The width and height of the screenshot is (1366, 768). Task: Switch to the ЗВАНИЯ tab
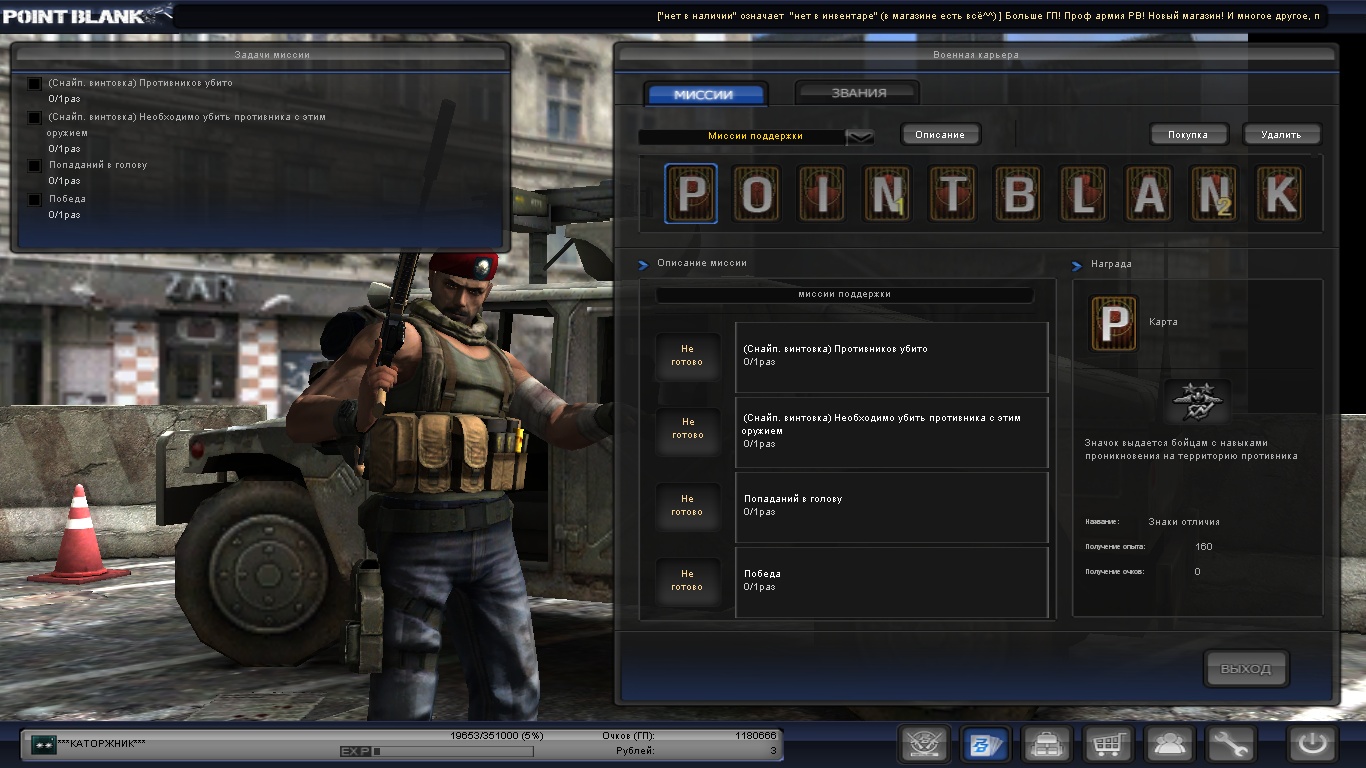point(859,93)
